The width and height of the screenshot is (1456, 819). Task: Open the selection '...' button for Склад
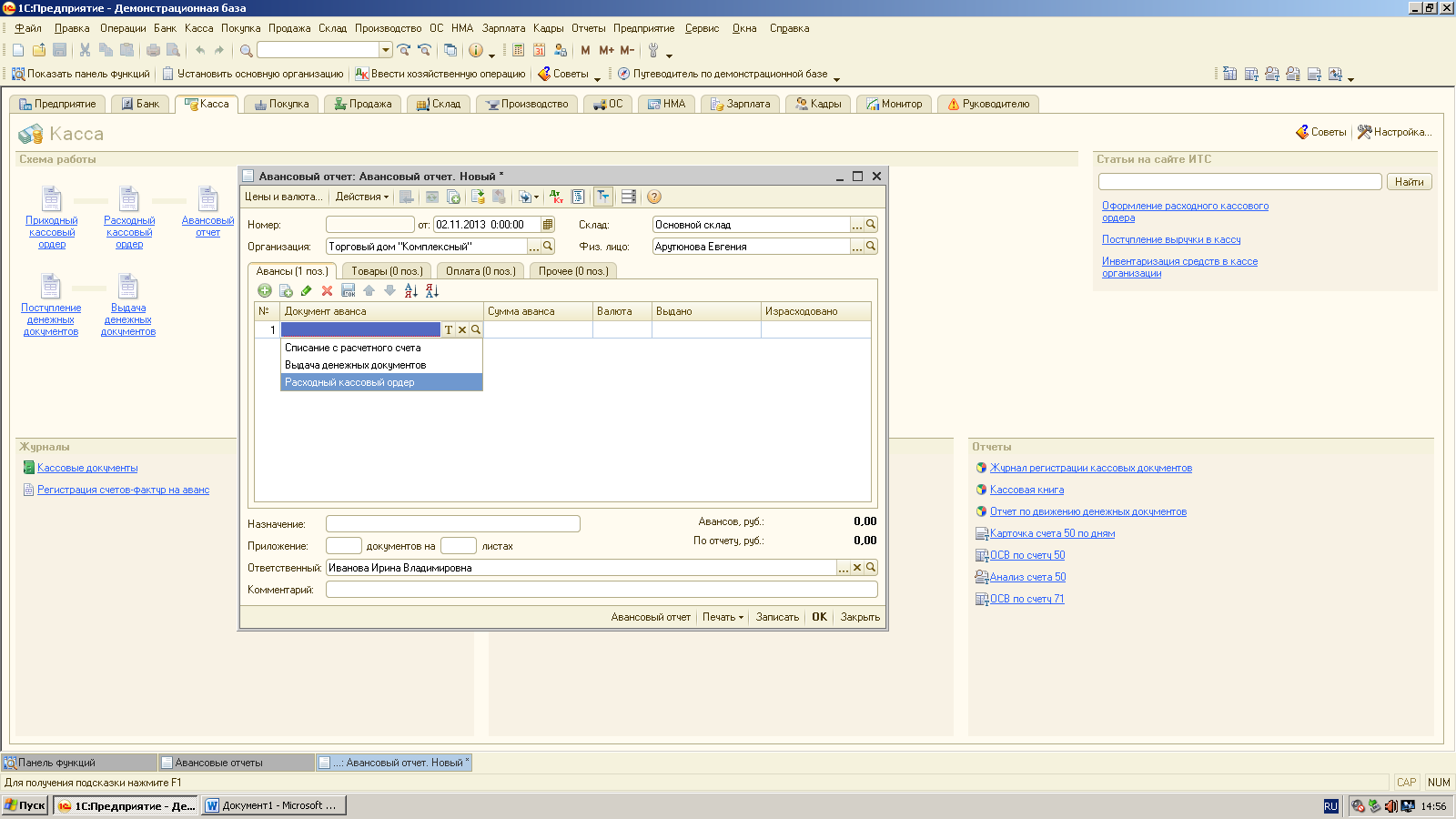(x=857, y=224)
